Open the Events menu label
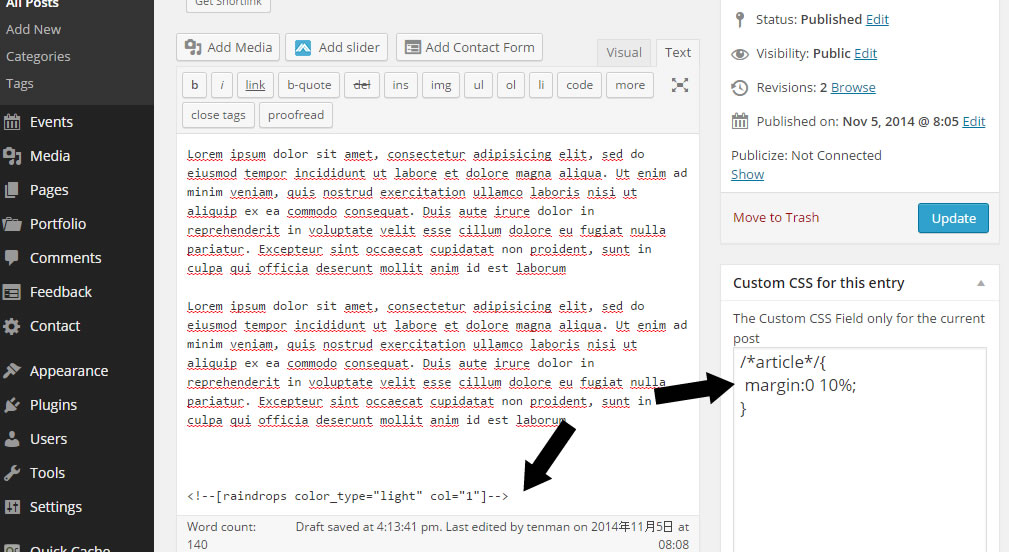Image resolution: width=1009 pixels, height=552 pixels. pyautogui.click(x=51, y=122)
